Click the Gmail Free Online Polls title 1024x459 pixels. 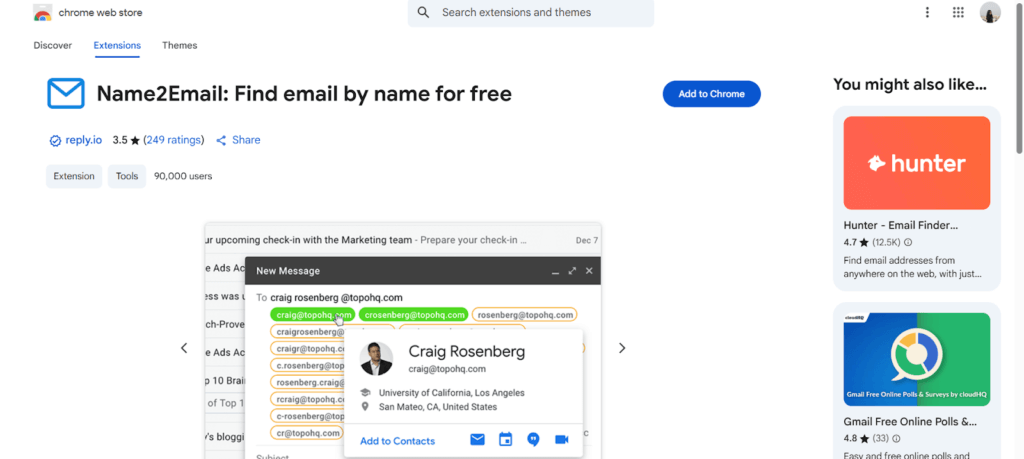910,422
